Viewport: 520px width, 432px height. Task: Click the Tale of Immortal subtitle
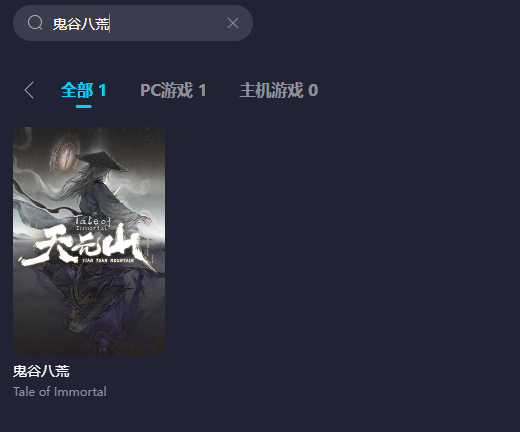point(60,392)
